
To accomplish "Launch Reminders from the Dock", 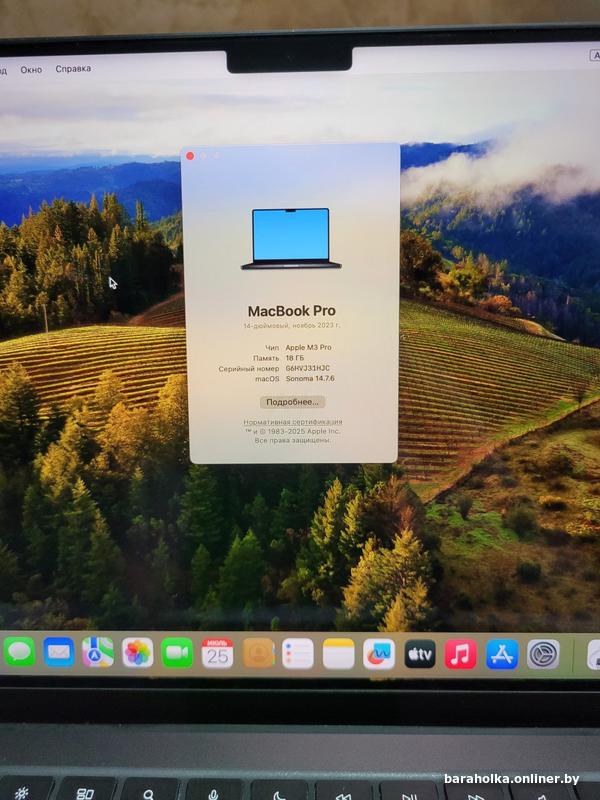I will [x=298, y=654].
